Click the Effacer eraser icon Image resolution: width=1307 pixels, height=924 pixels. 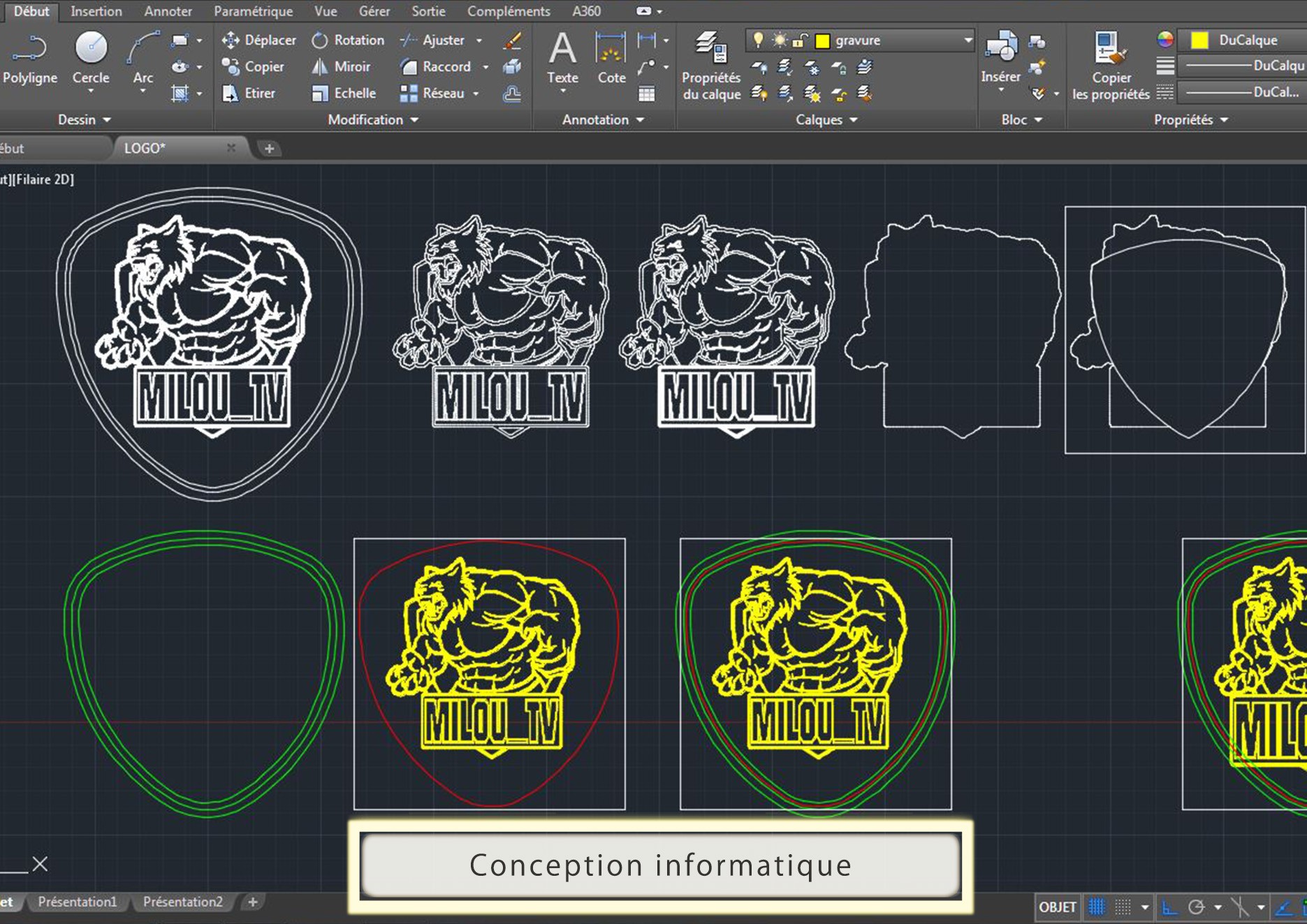[512, 40]
